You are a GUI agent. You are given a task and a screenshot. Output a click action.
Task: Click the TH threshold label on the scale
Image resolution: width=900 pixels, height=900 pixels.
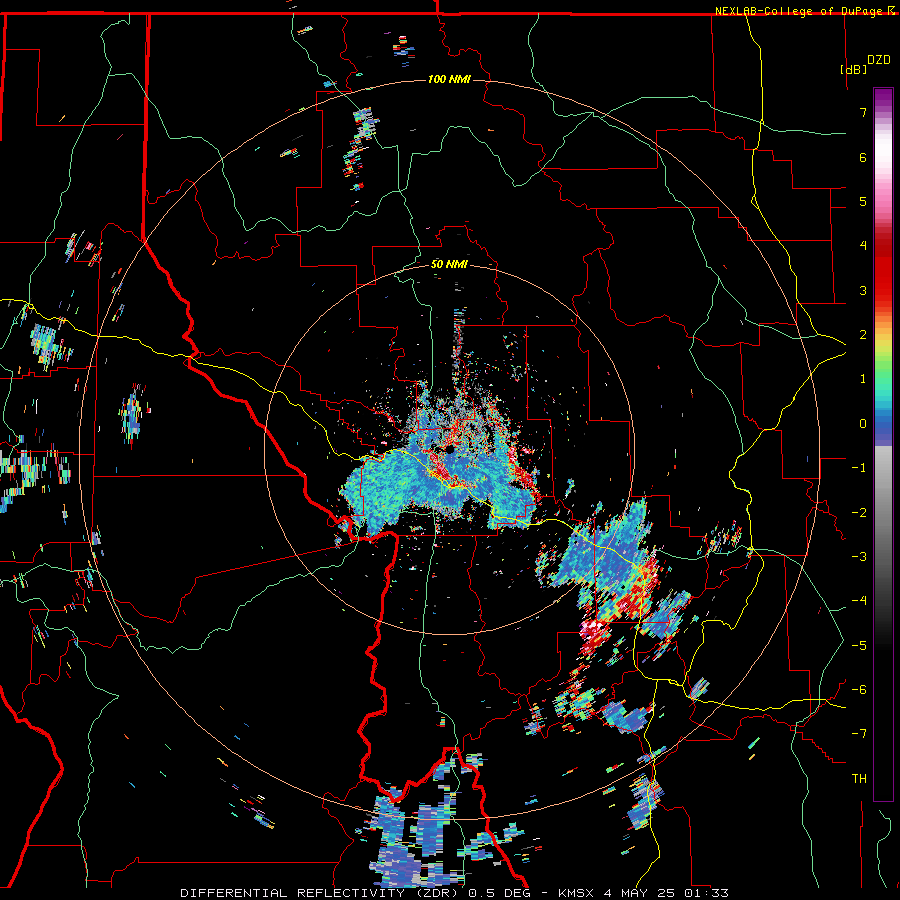pos(859,779)
